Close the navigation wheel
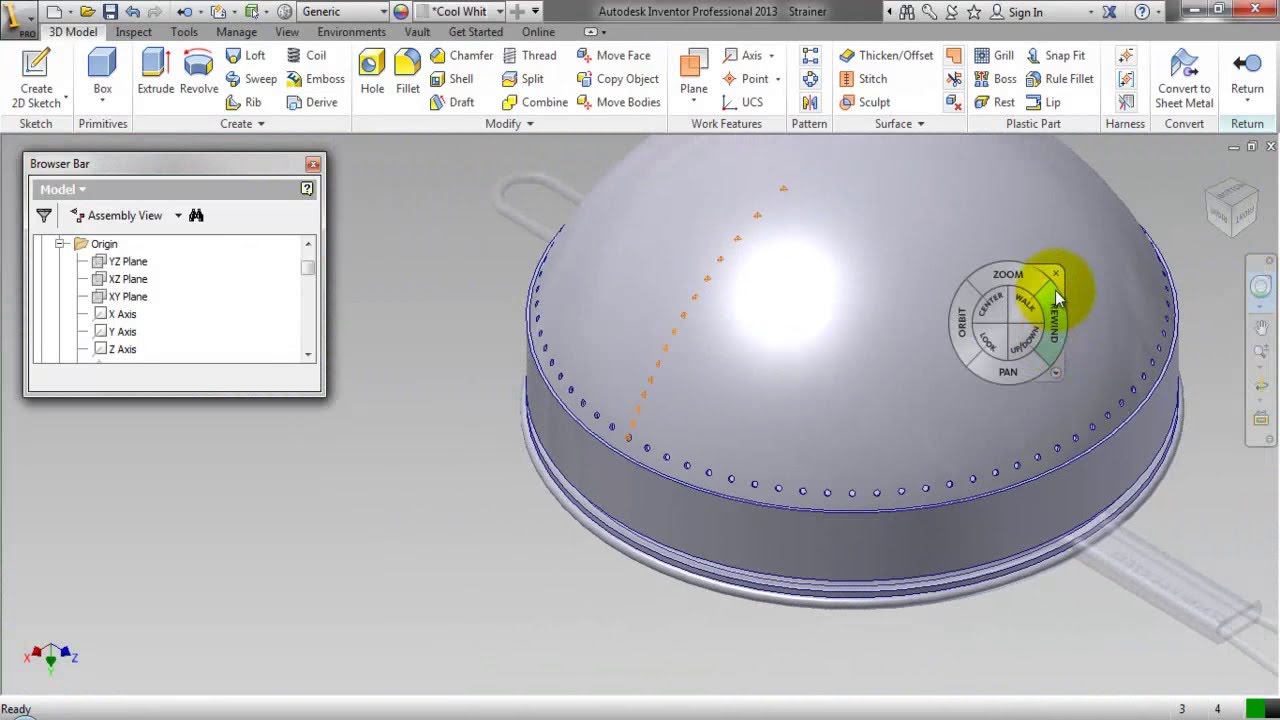1280x720 pixels. 1055,273
